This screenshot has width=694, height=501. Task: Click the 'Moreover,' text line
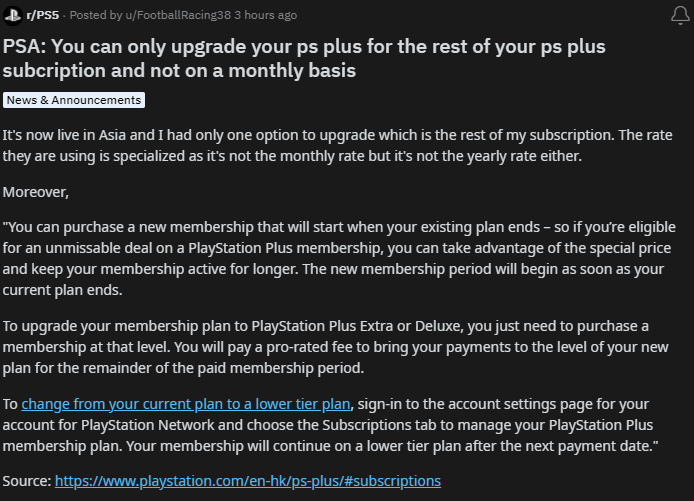(36, 192)
